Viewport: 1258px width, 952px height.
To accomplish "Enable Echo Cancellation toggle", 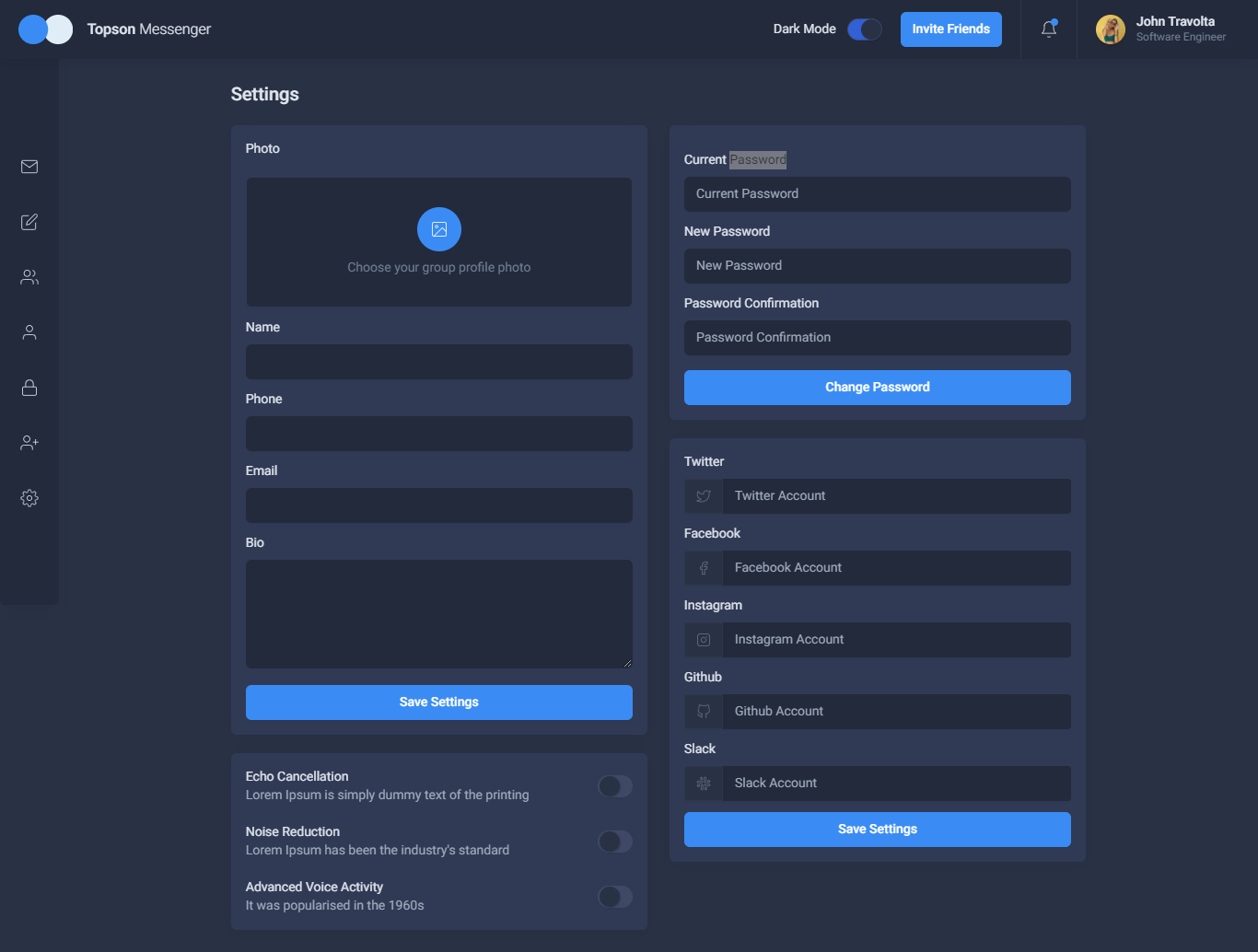I will tap(614, 786).
